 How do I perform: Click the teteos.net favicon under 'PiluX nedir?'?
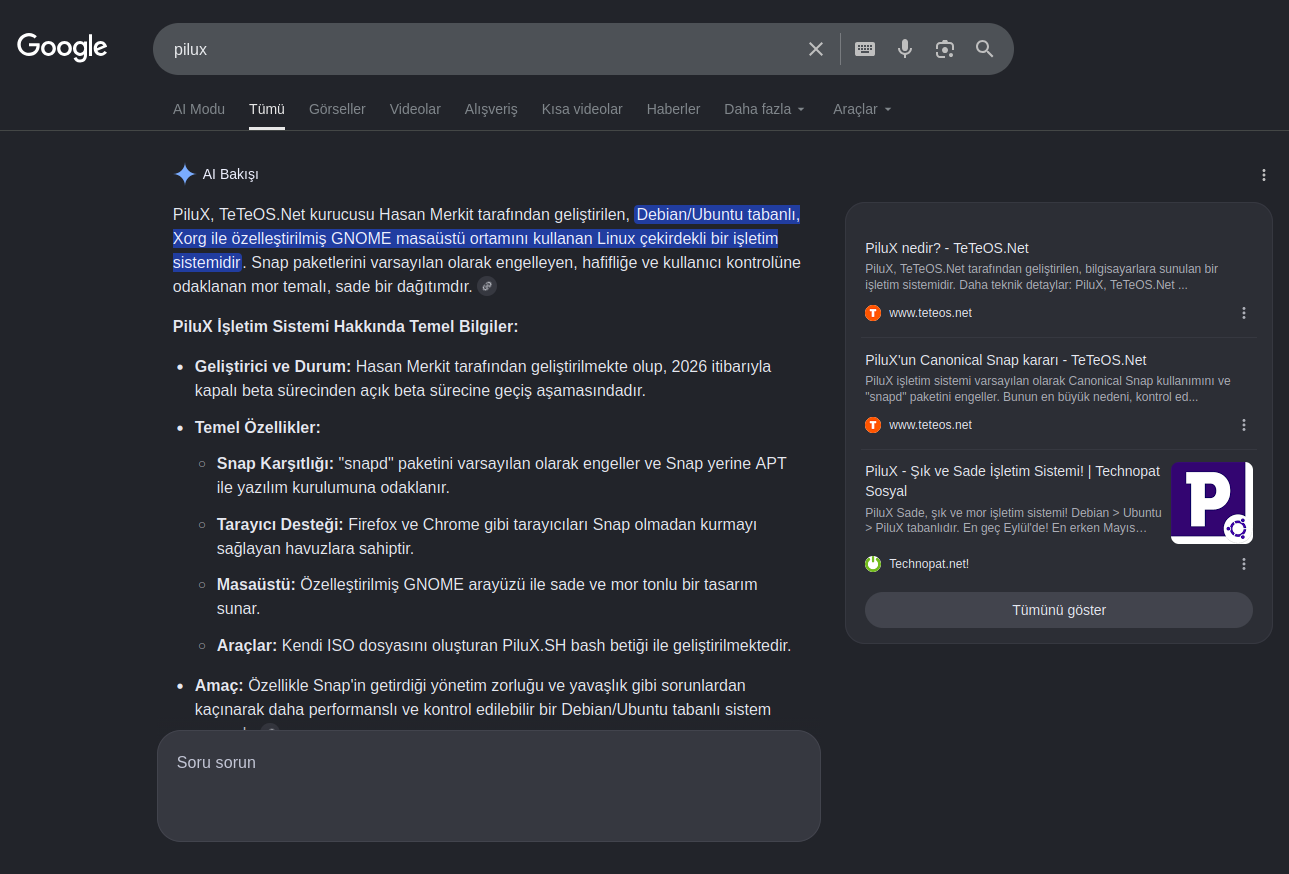(x=873, y=313)
